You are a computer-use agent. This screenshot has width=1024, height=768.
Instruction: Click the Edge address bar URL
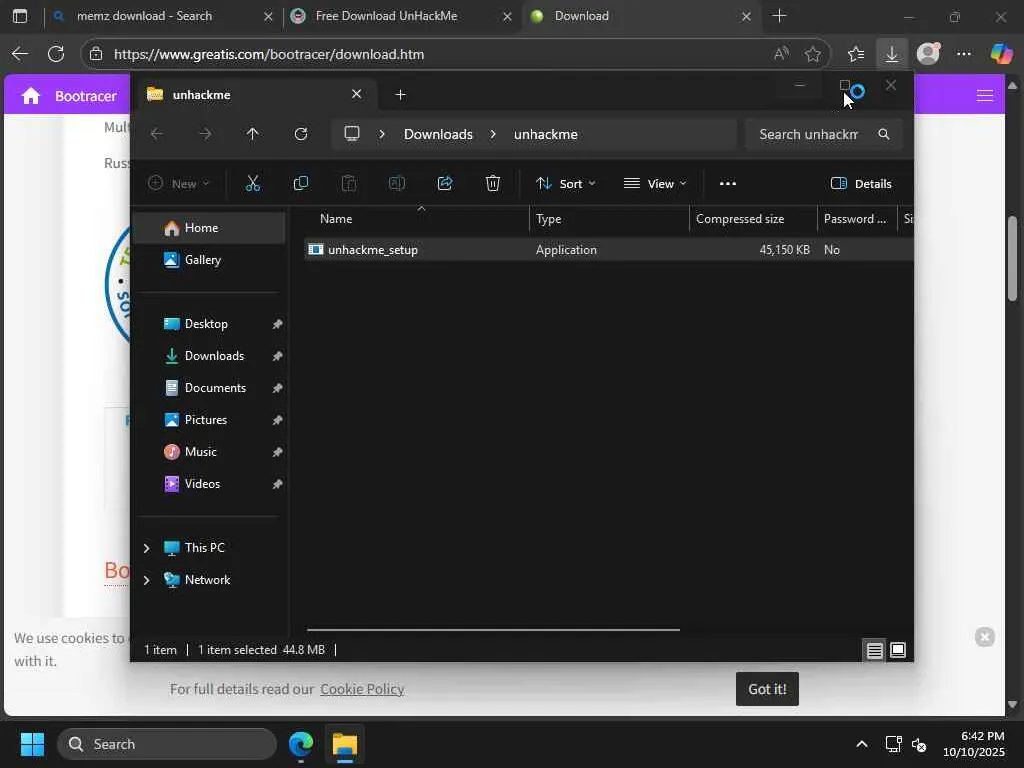[269, 54]
